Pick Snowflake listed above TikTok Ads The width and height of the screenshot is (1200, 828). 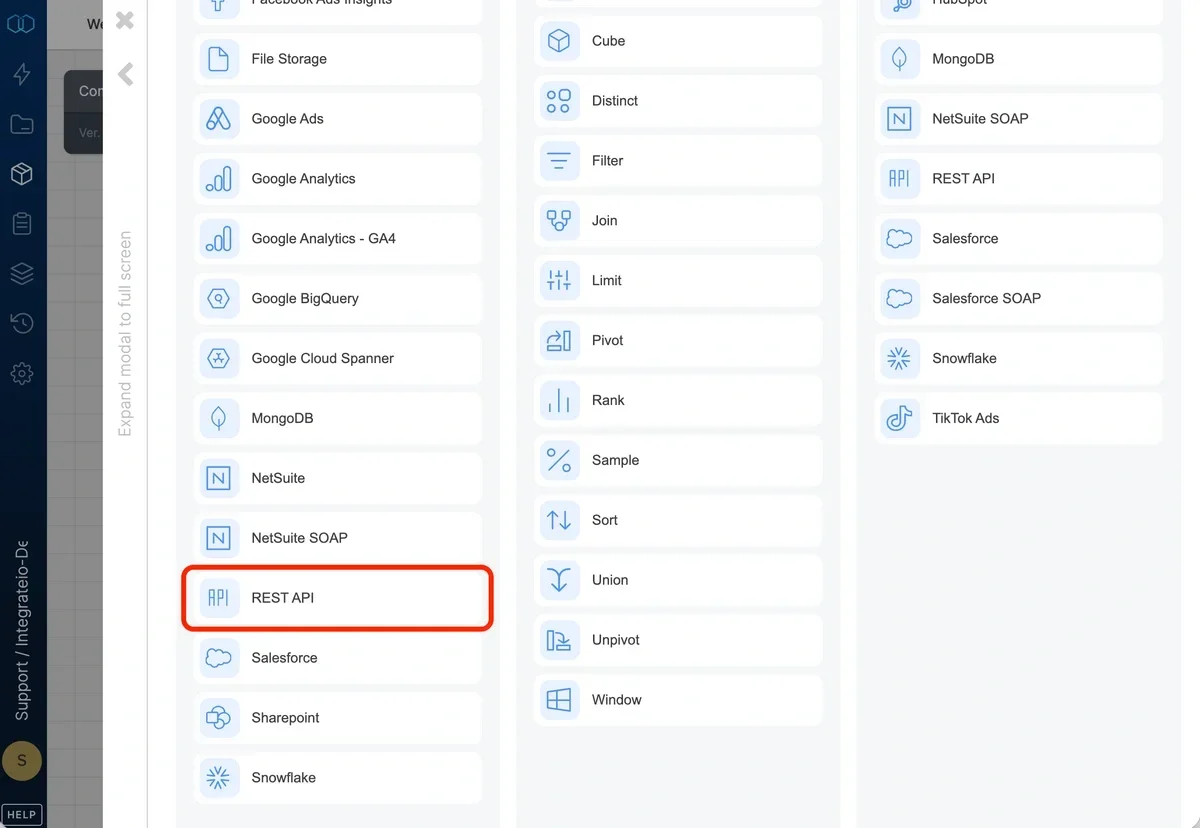click(1019, 359)
